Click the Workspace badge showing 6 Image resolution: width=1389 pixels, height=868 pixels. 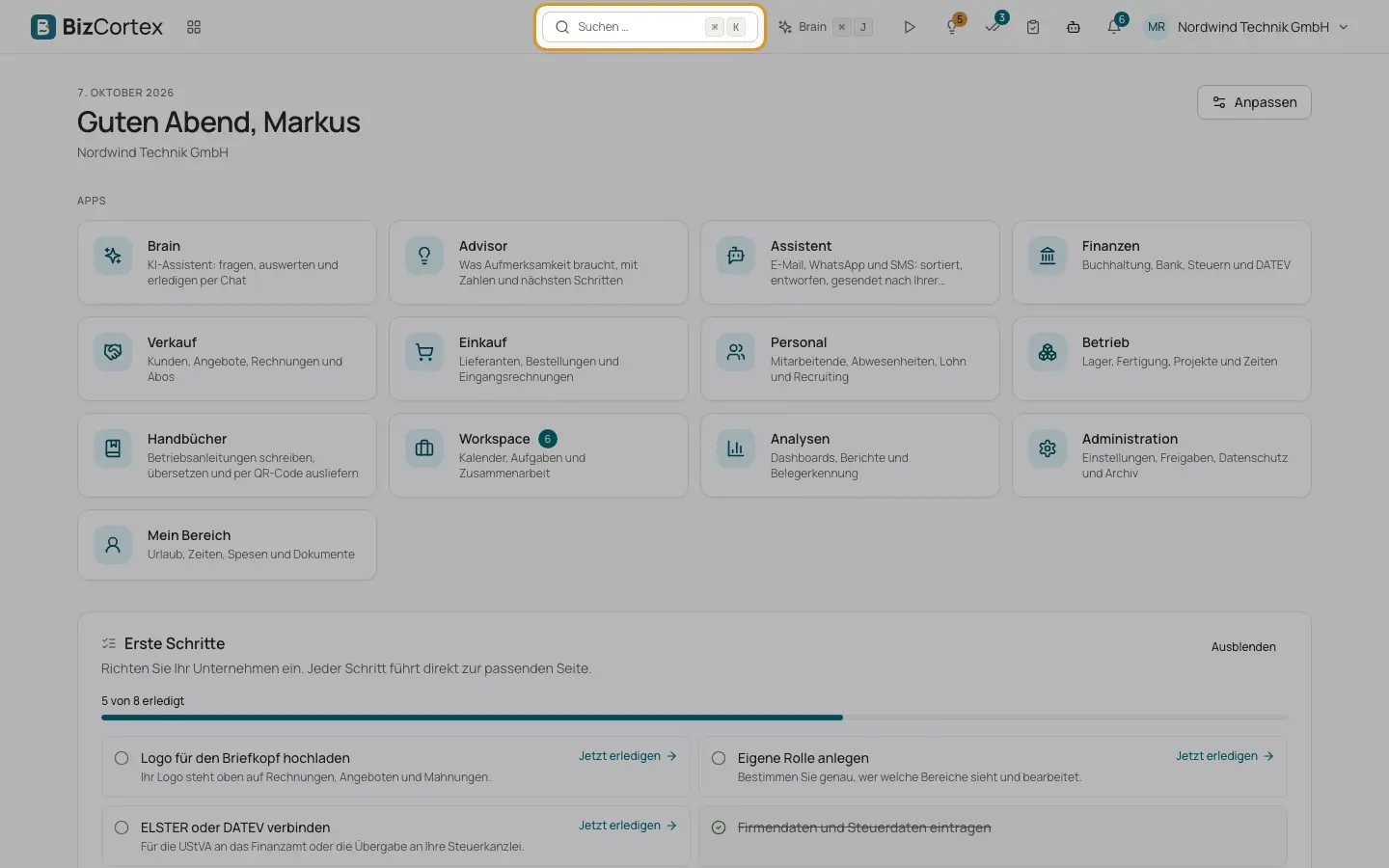pos(548,439)
